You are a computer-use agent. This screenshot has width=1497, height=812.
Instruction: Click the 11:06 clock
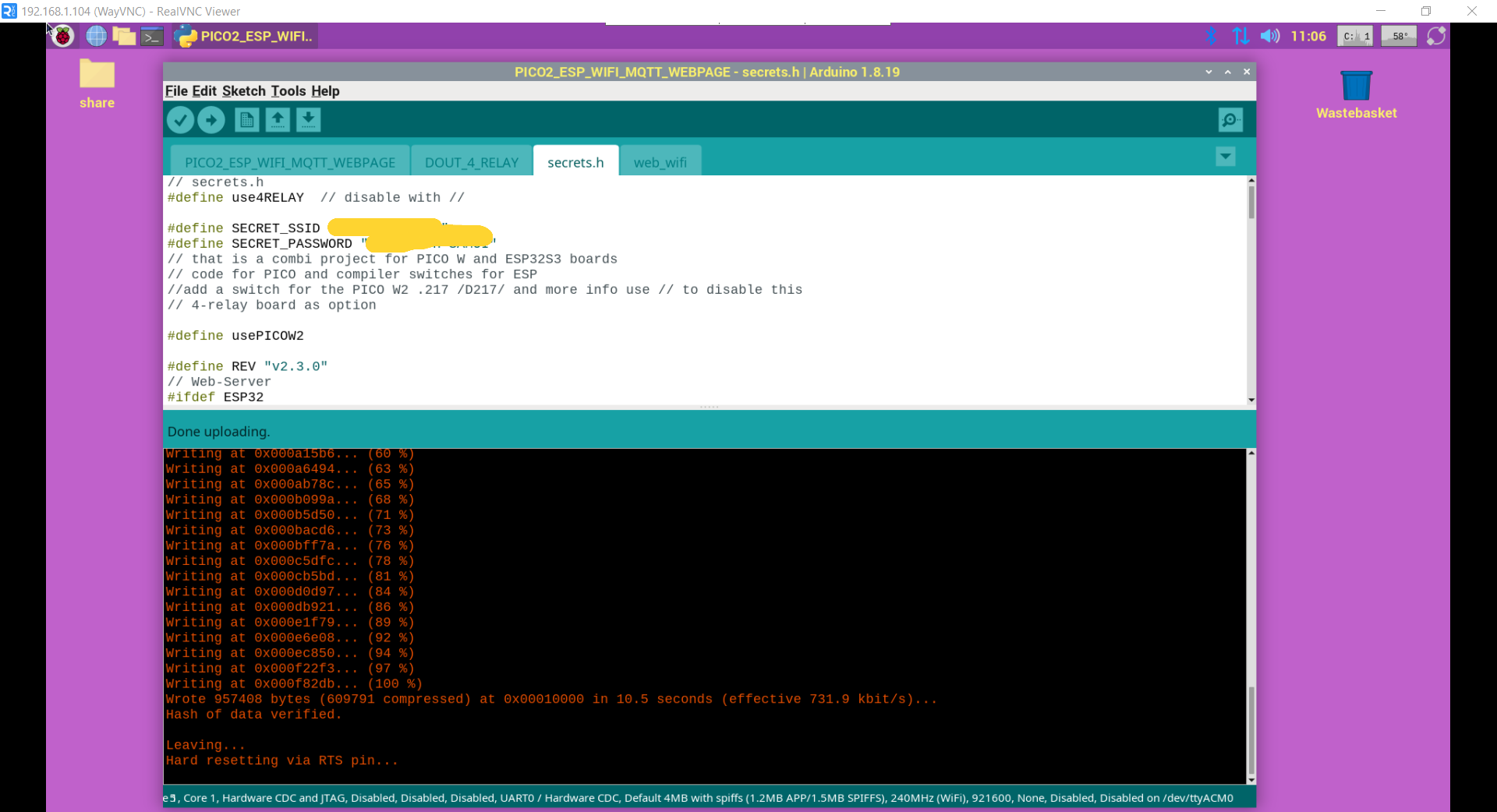pyautogui.click(x=1308, y=36)
